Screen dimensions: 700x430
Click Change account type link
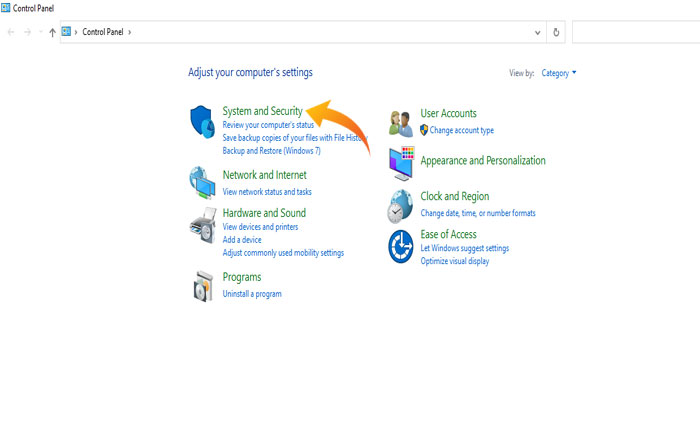pyautogui.click(x=461, y=130)
